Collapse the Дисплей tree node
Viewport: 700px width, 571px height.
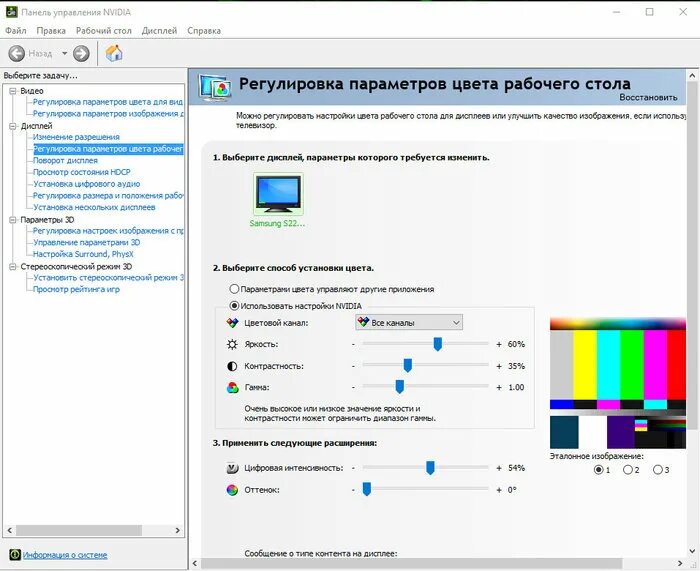click(12, 126)
